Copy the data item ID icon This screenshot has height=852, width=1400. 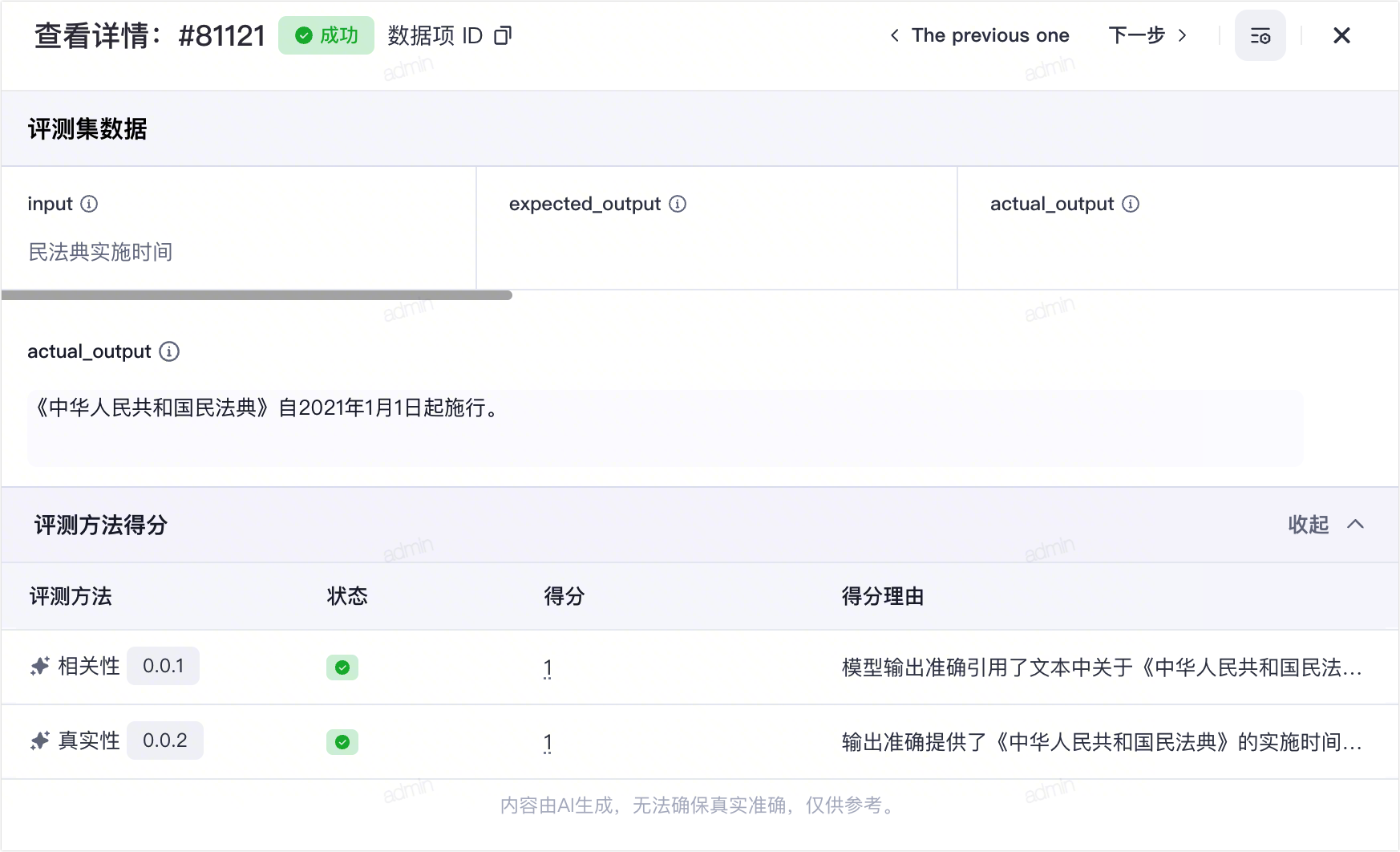[503, 35]
